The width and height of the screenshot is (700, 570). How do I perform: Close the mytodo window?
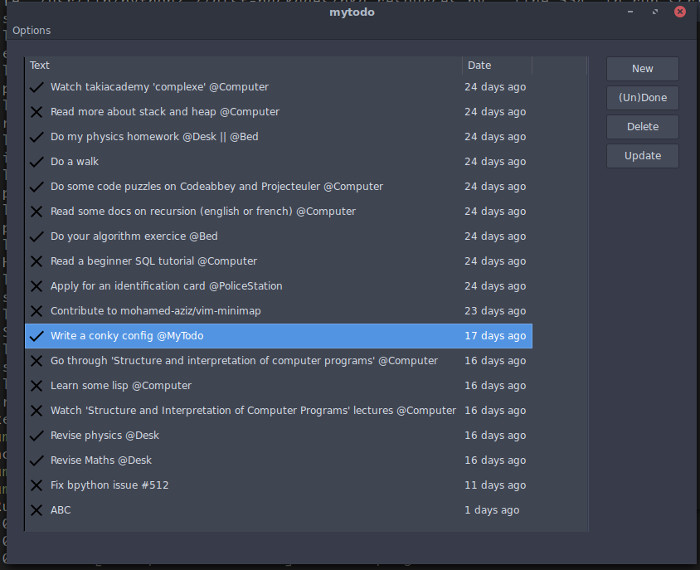[x=679, y=12]
